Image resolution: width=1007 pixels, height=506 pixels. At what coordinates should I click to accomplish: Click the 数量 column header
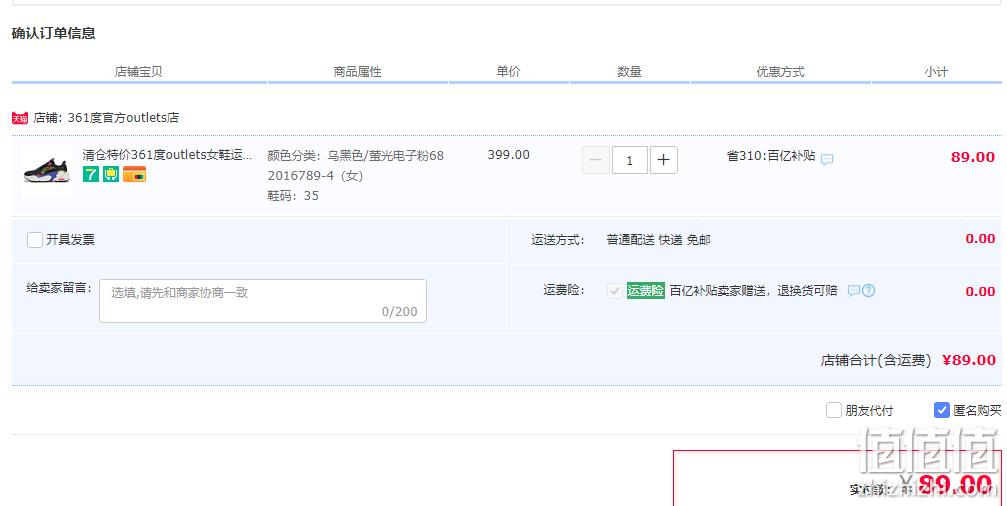pyautogui.click(x=629, y=72)
